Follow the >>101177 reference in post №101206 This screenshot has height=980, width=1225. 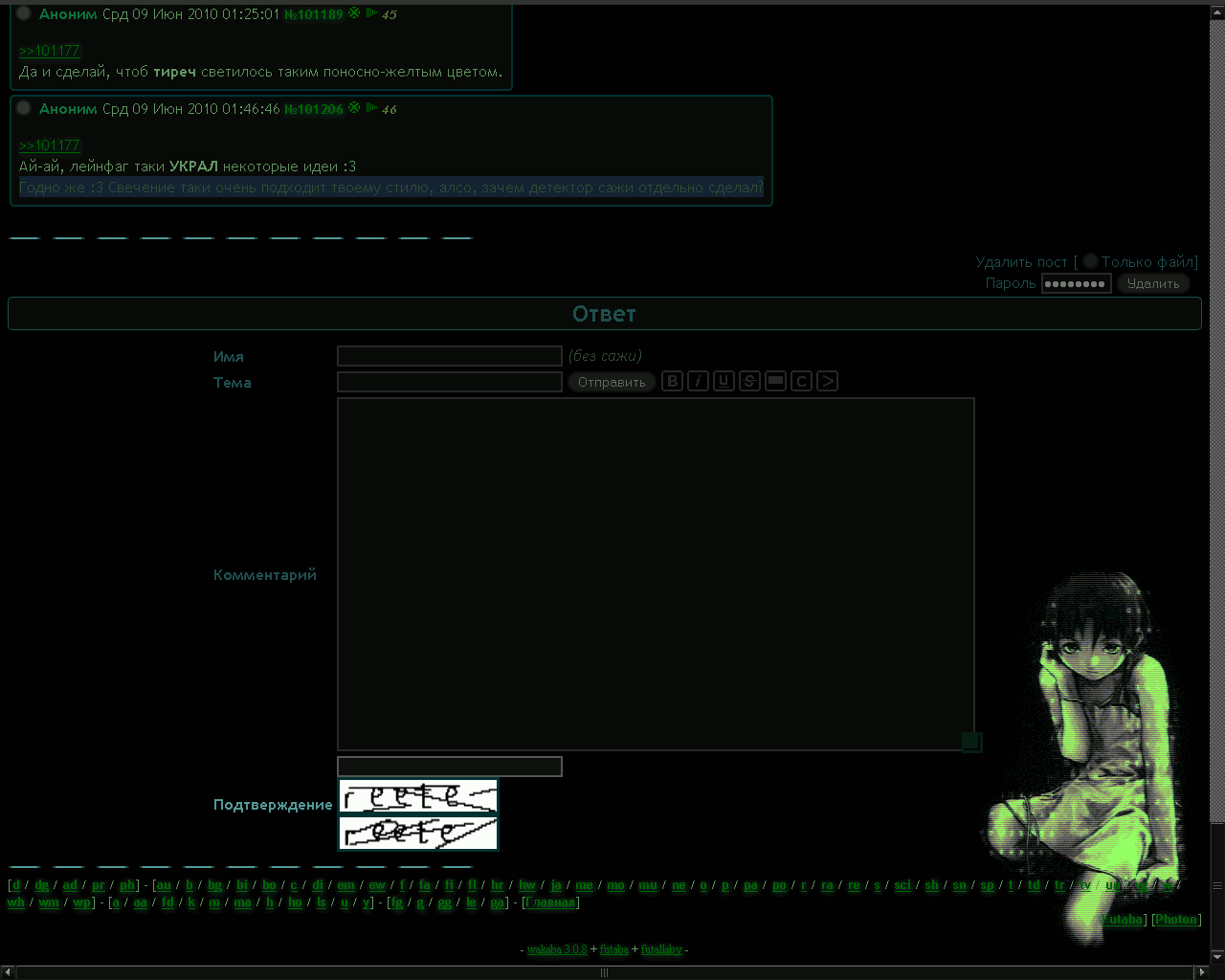pos(50,145)
